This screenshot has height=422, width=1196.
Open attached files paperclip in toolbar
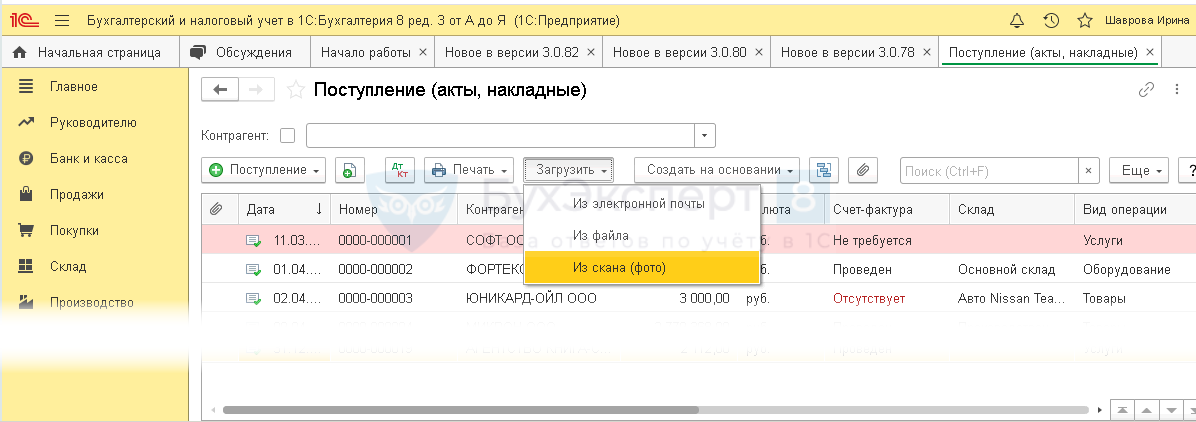point(863,170)
